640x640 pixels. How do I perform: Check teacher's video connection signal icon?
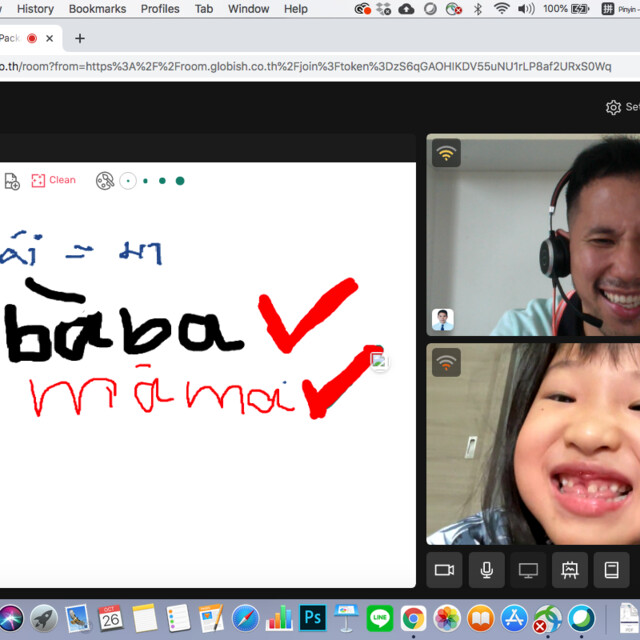446,153
